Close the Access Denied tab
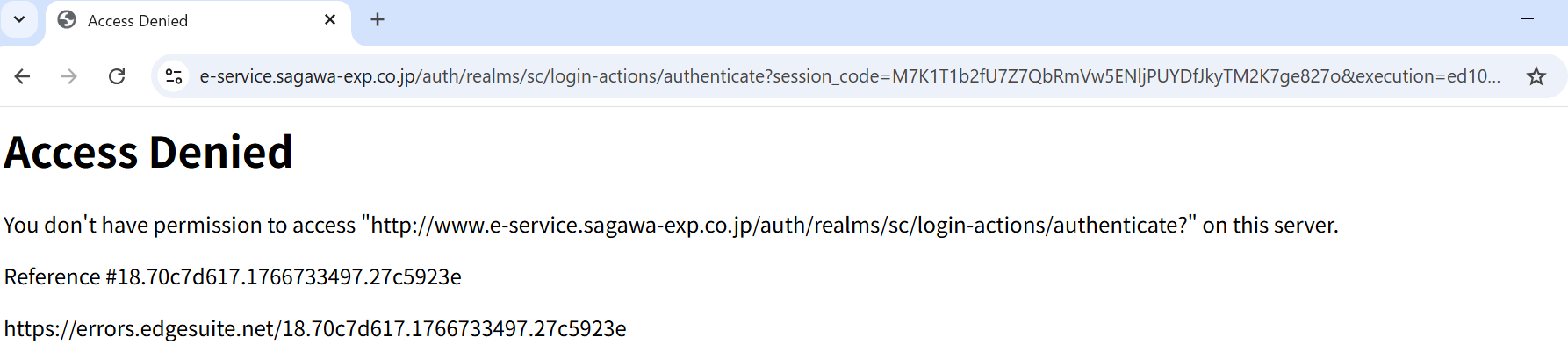This screenshot has height=359, width=1568. click(x=330, y=19)
